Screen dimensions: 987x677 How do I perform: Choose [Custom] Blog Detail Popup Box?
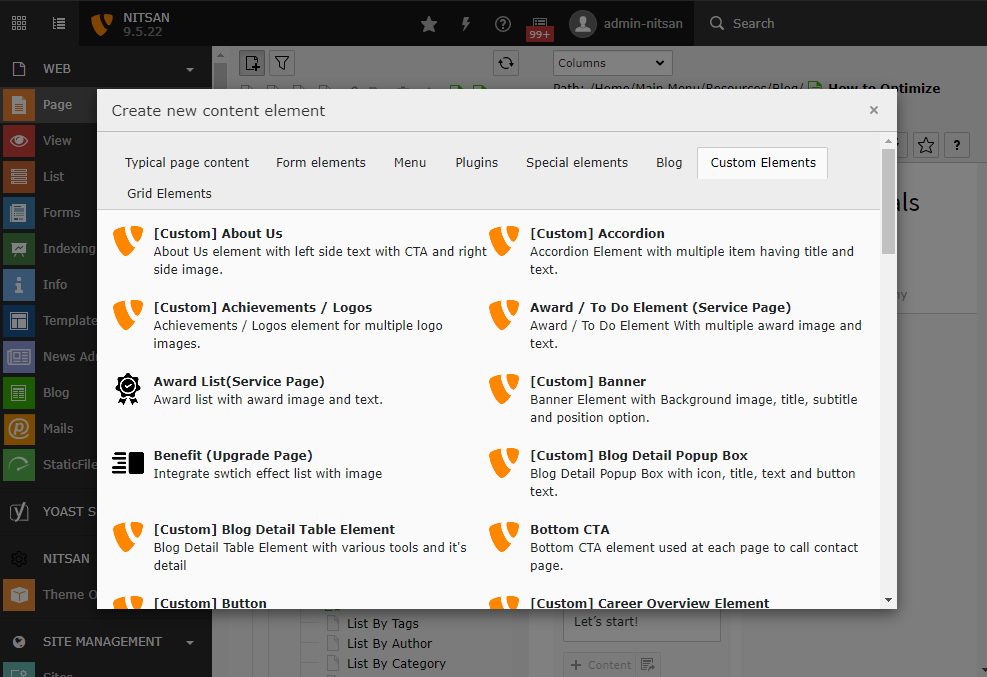677,473
